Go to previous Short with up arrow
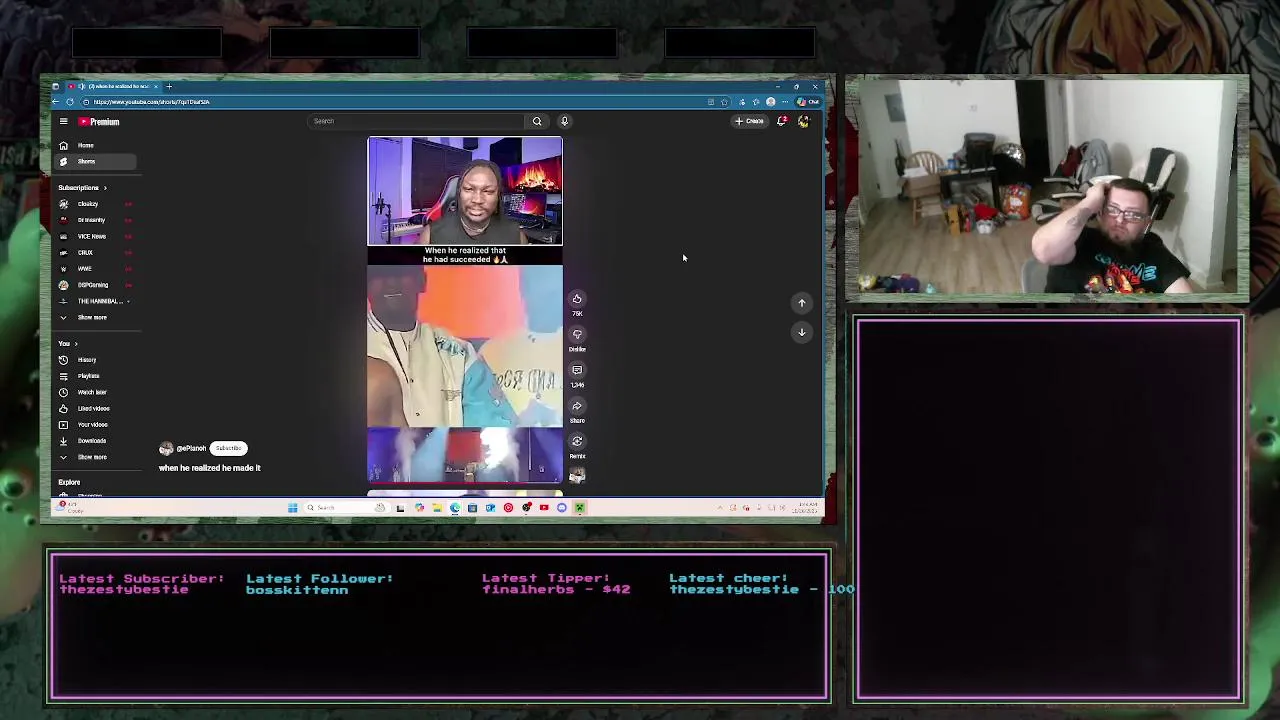The image size is (1280, 720). point(802,303)
